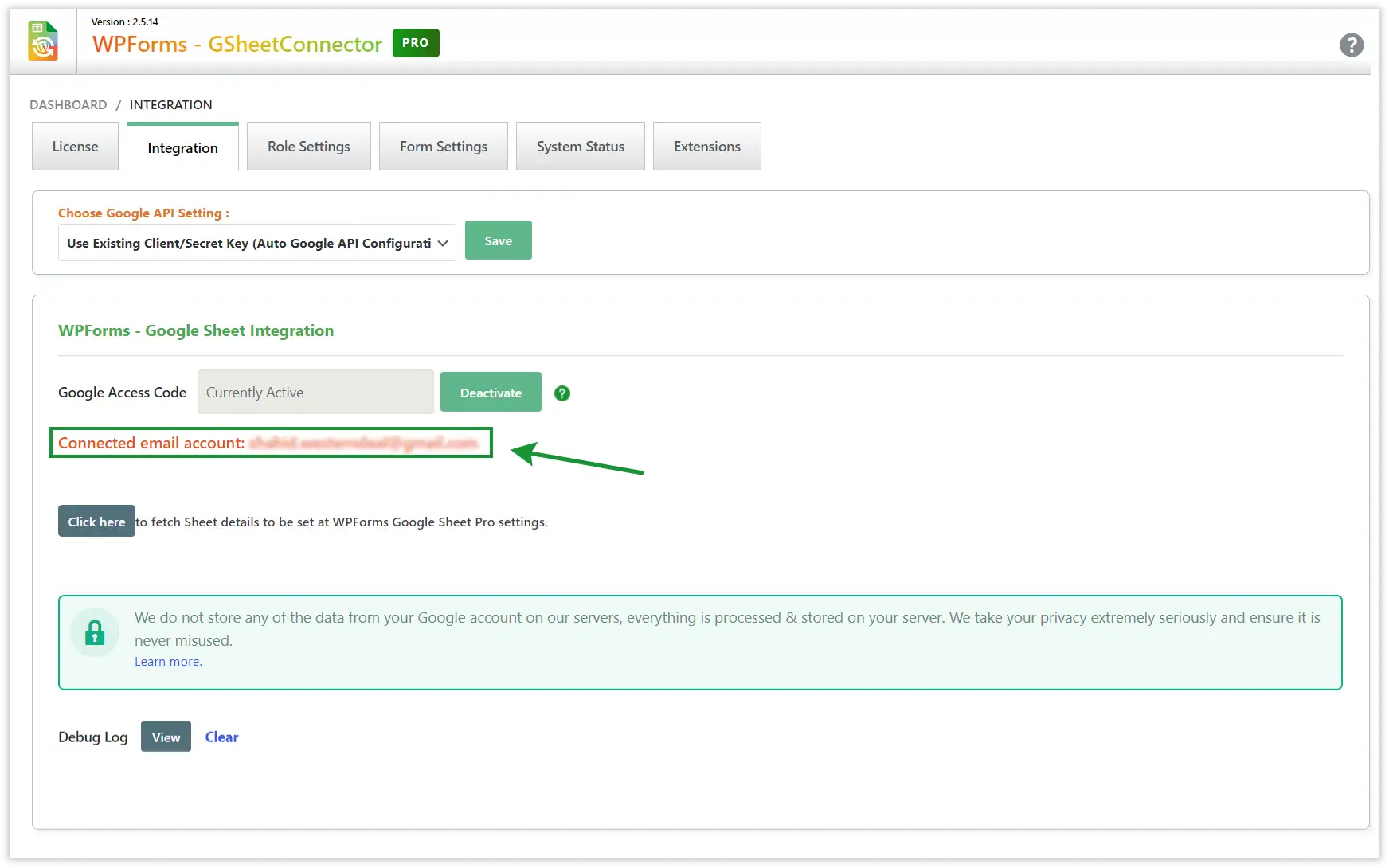Screen dimensions: 1389x868
Task: Expand the Existing Client/Secret Key selector chevron
Action: (443, 243)
